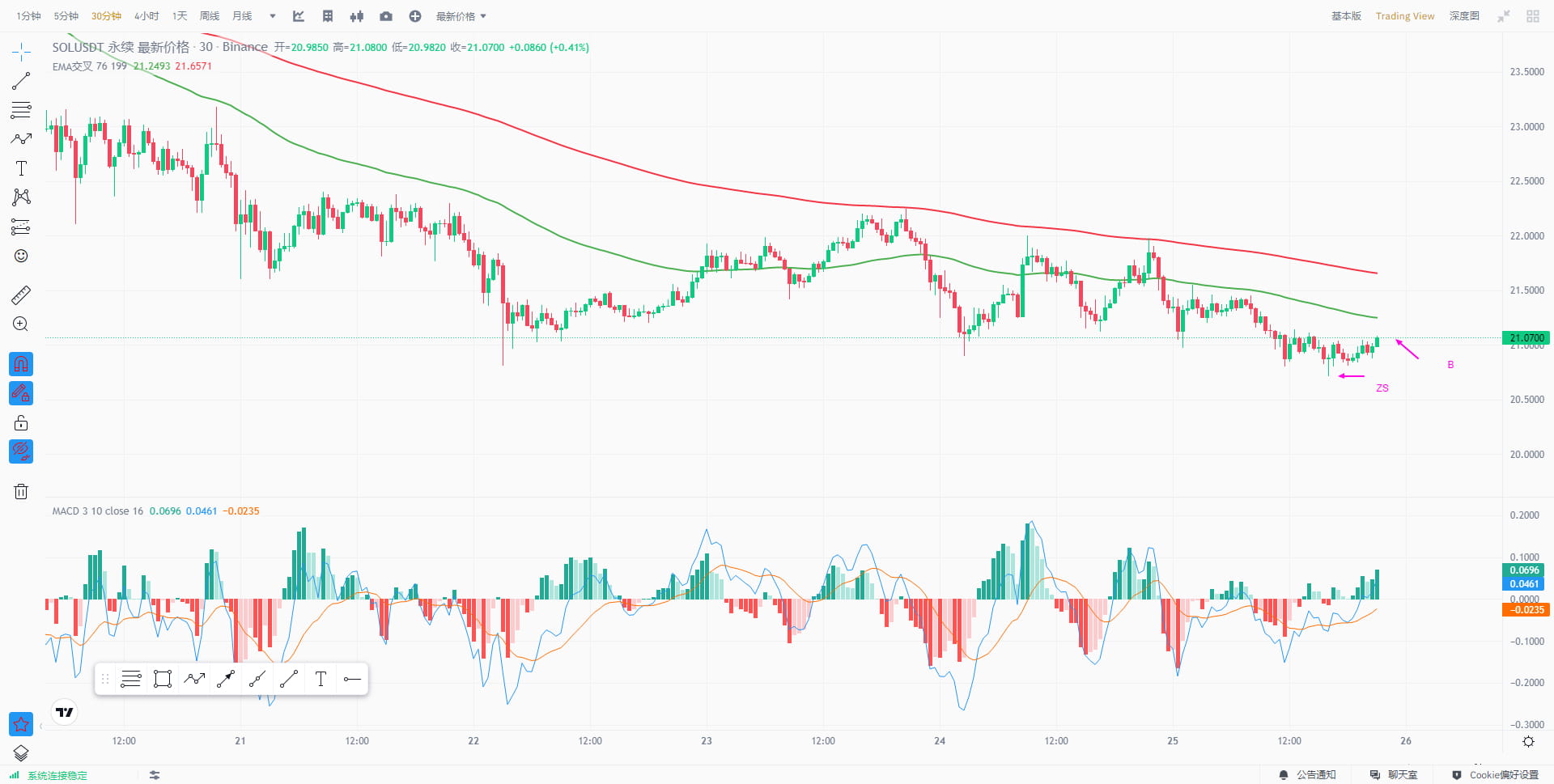The height and width of the screenshot is (784, 1554).
Task: Switch to 深度图 depth chart
Action: 1464,16
